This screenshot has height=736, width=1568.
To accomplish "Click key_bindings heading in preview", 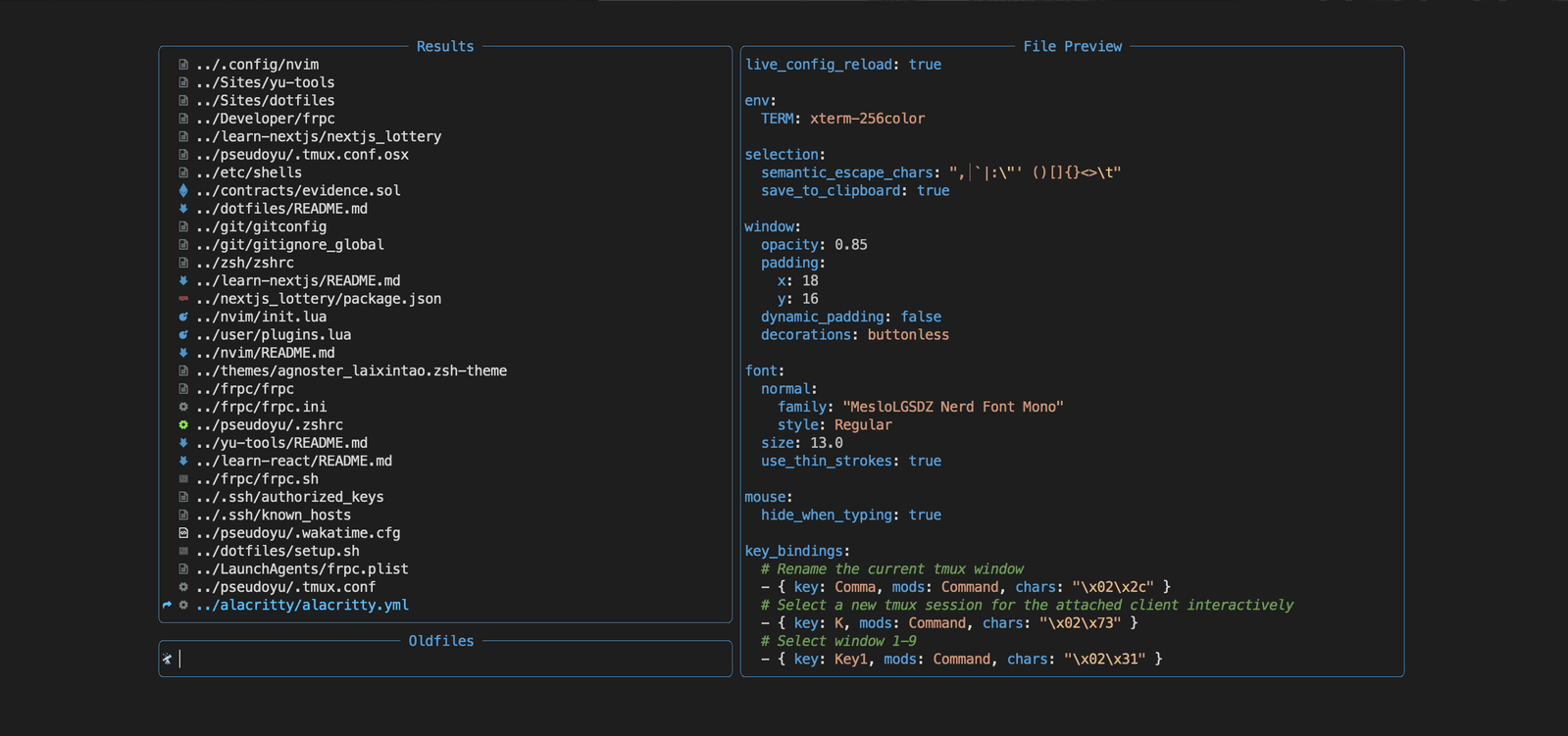I will coord(794,551).
